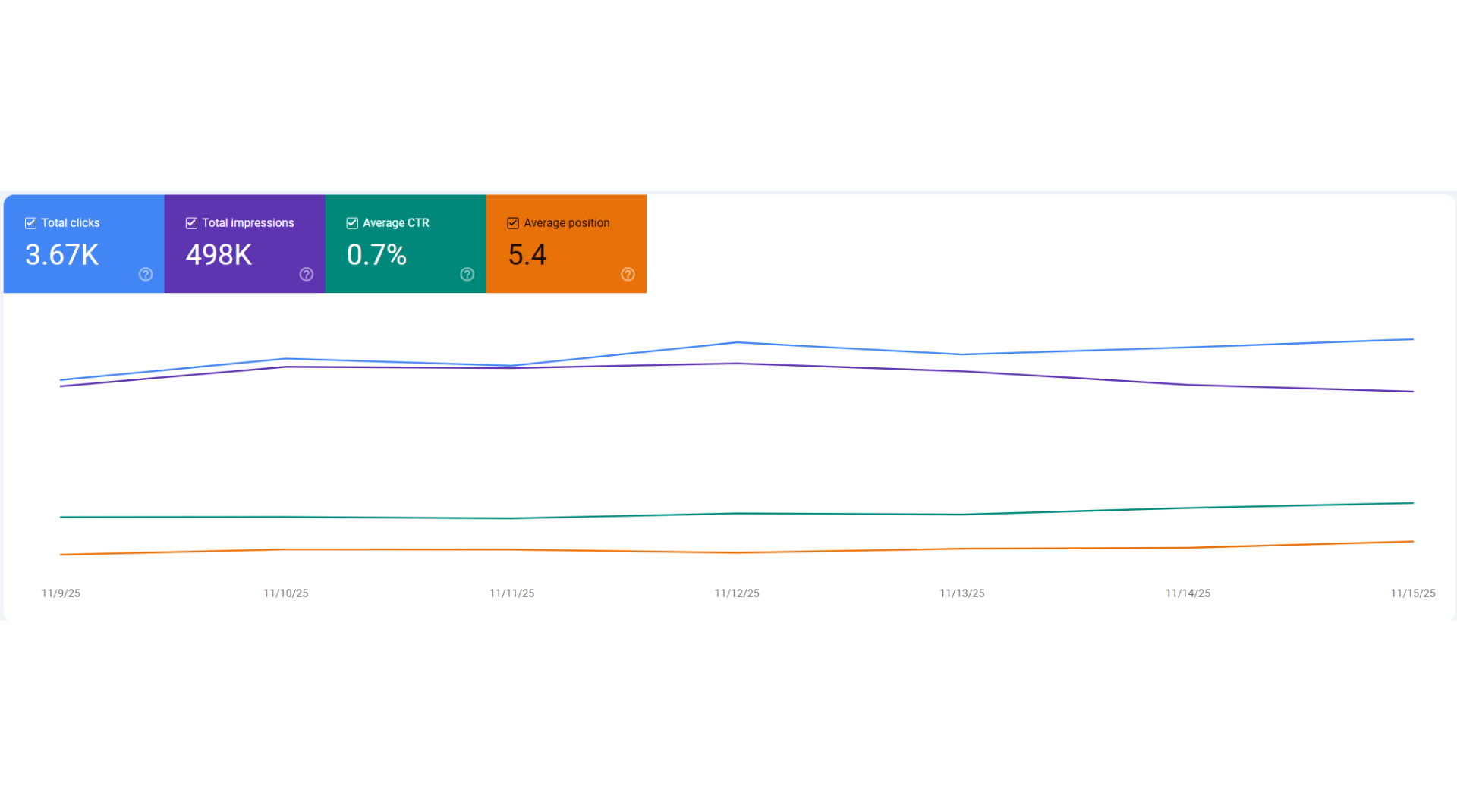
Task: Click the 3.67K clicks value
Action: (x=61, y=255)
